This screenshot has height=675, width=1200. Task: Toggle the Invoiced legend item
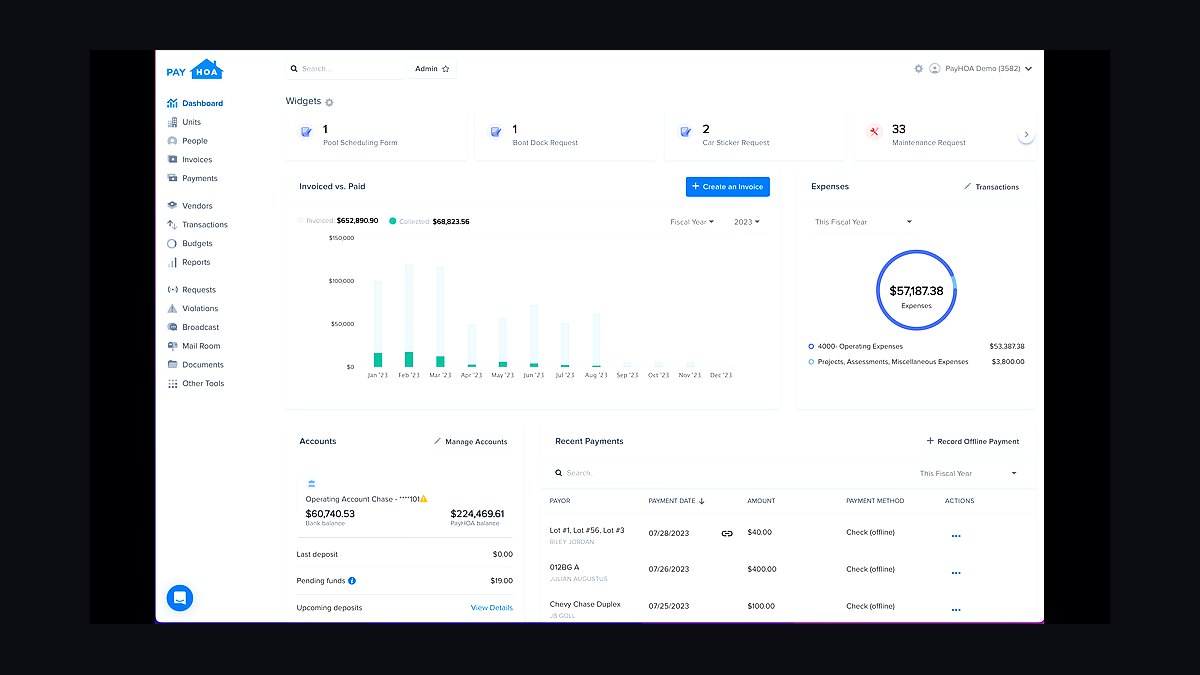coord(338,221)
